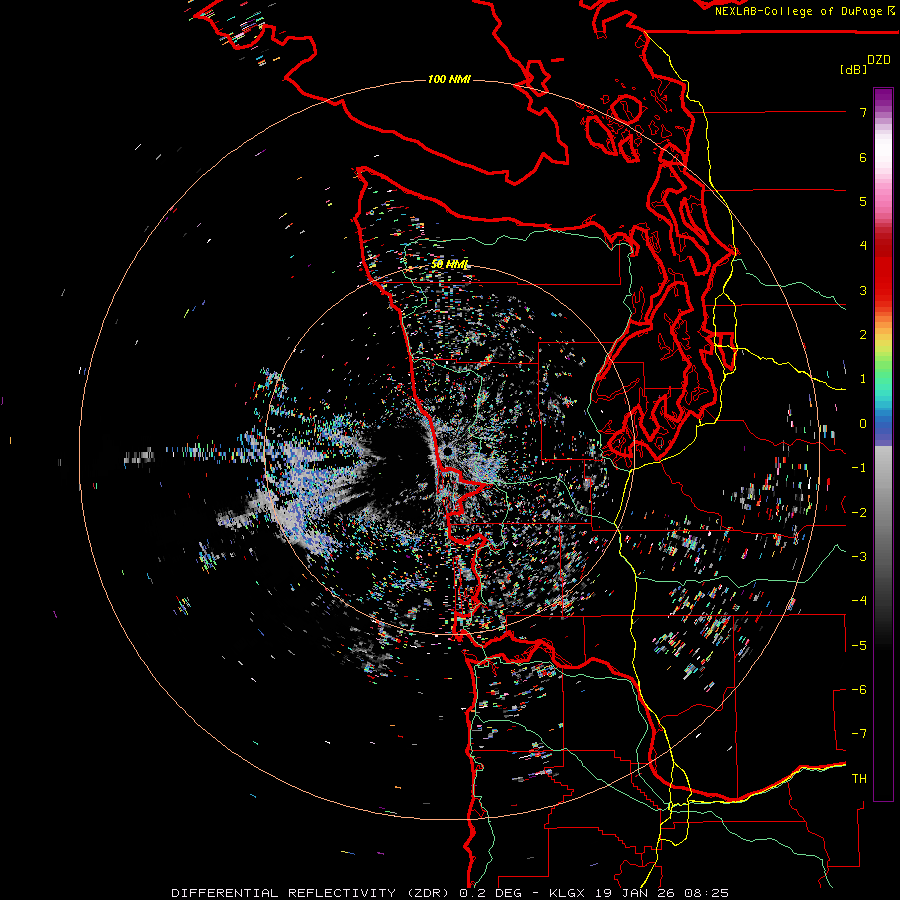The width and height of the screenshot is (900, 900).
Task: Click the -6 value on color scale
Action: (859, 689)
